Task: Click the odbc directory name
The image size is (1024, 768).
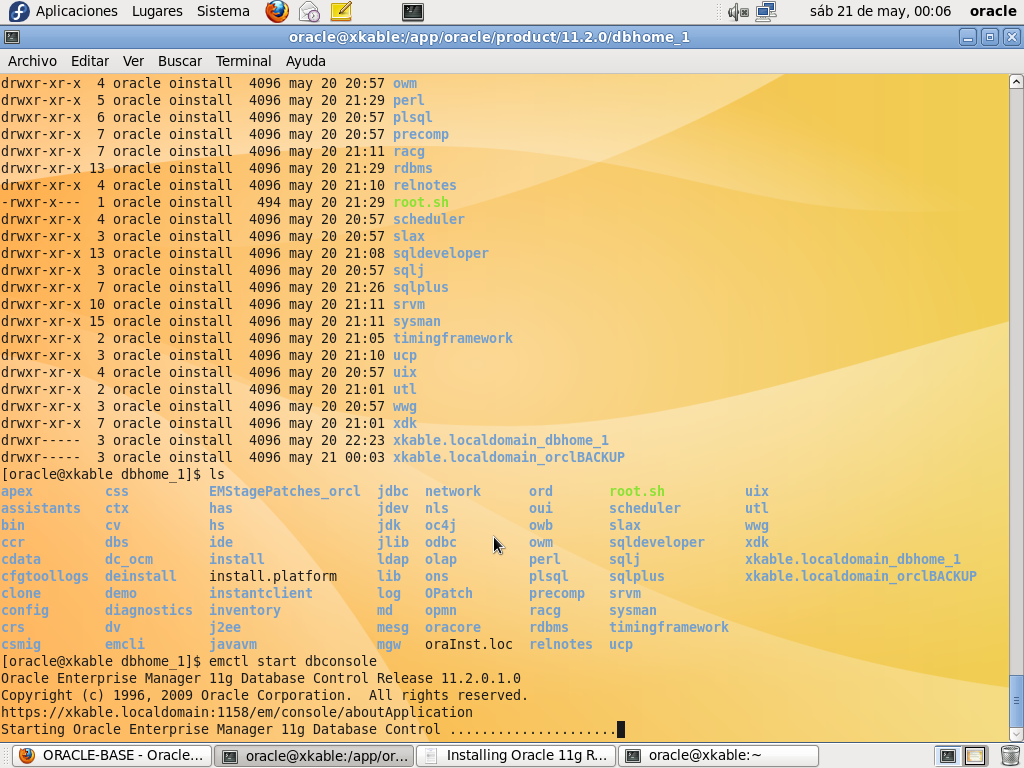Action: (440, 542)
